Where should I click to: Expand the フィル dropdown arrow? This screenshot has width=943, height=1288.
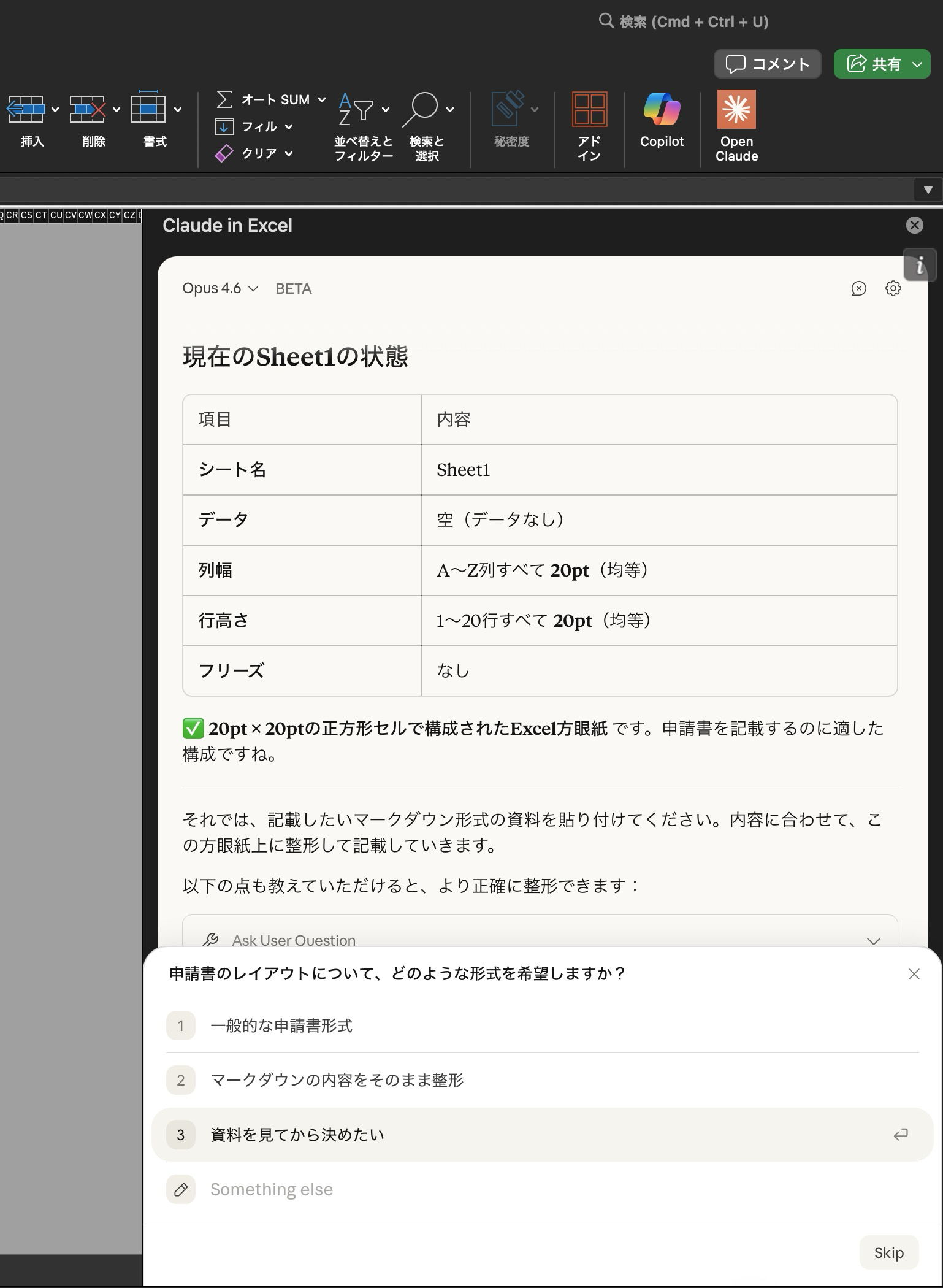pos(289,126)
